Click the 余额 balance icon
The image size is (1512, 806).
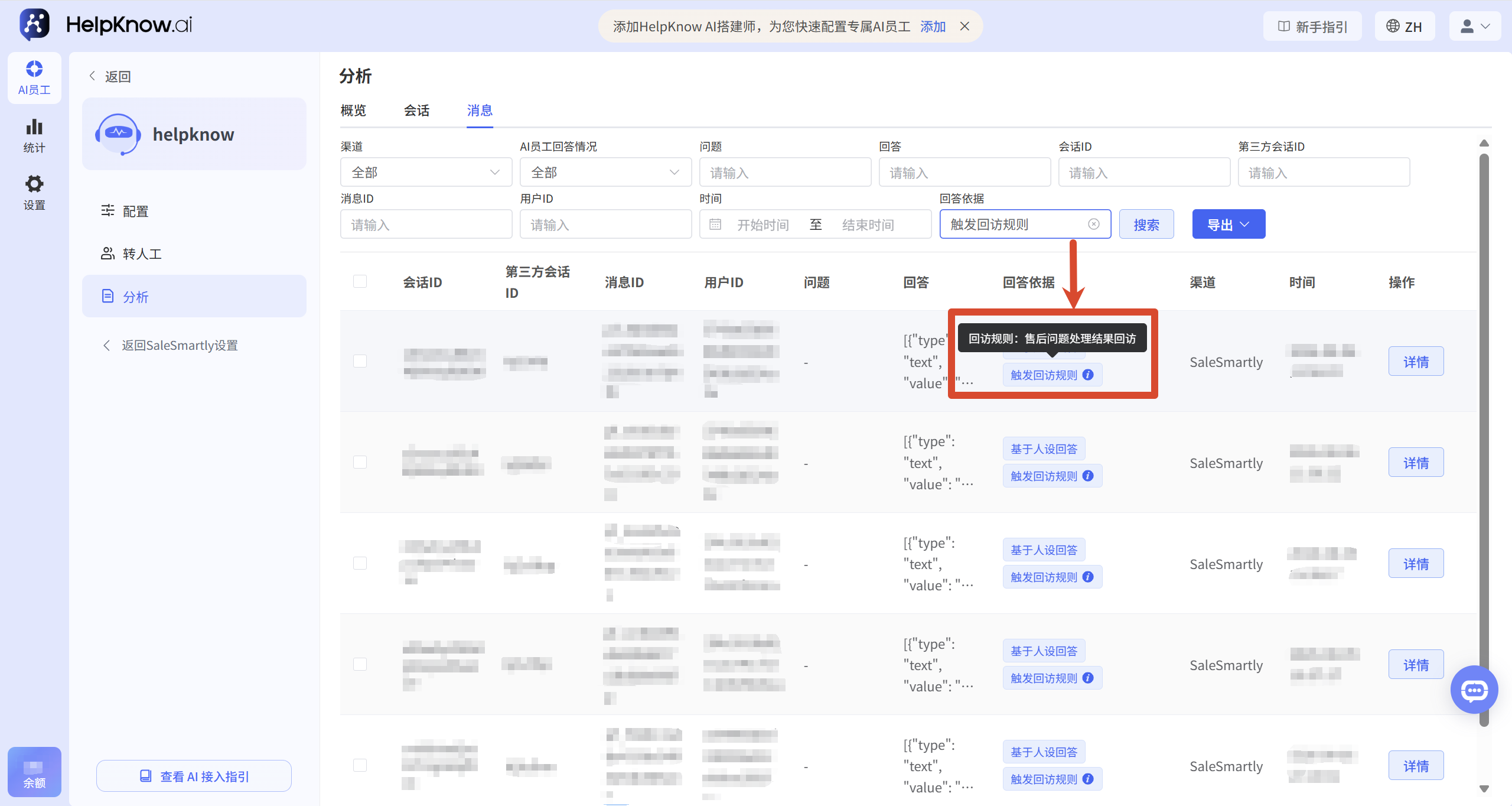(x=34, y=772)
